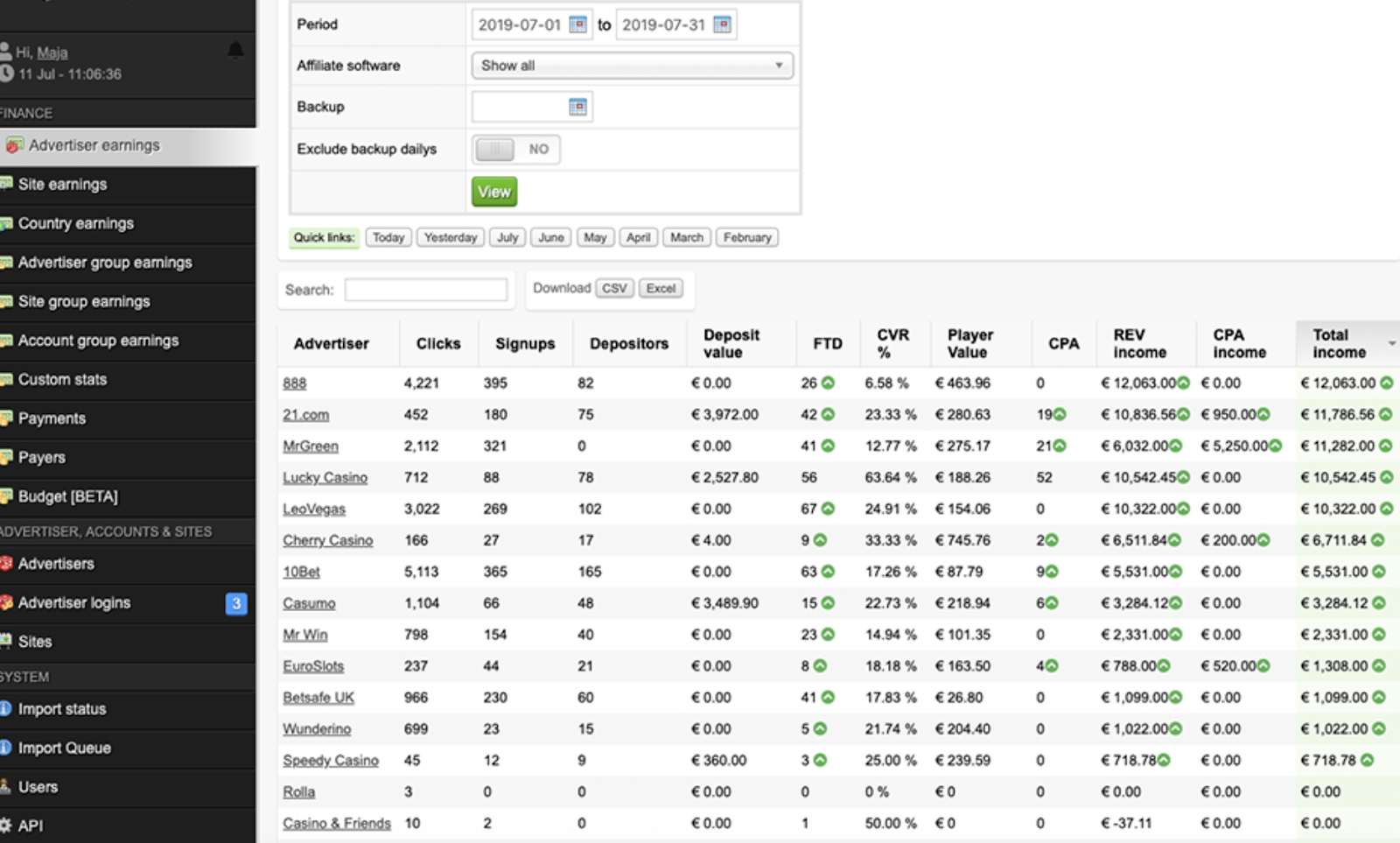Focus the Search input field
Image resolution: width=1400 pixels, height=843 pixels.
[x=426, y=290]
